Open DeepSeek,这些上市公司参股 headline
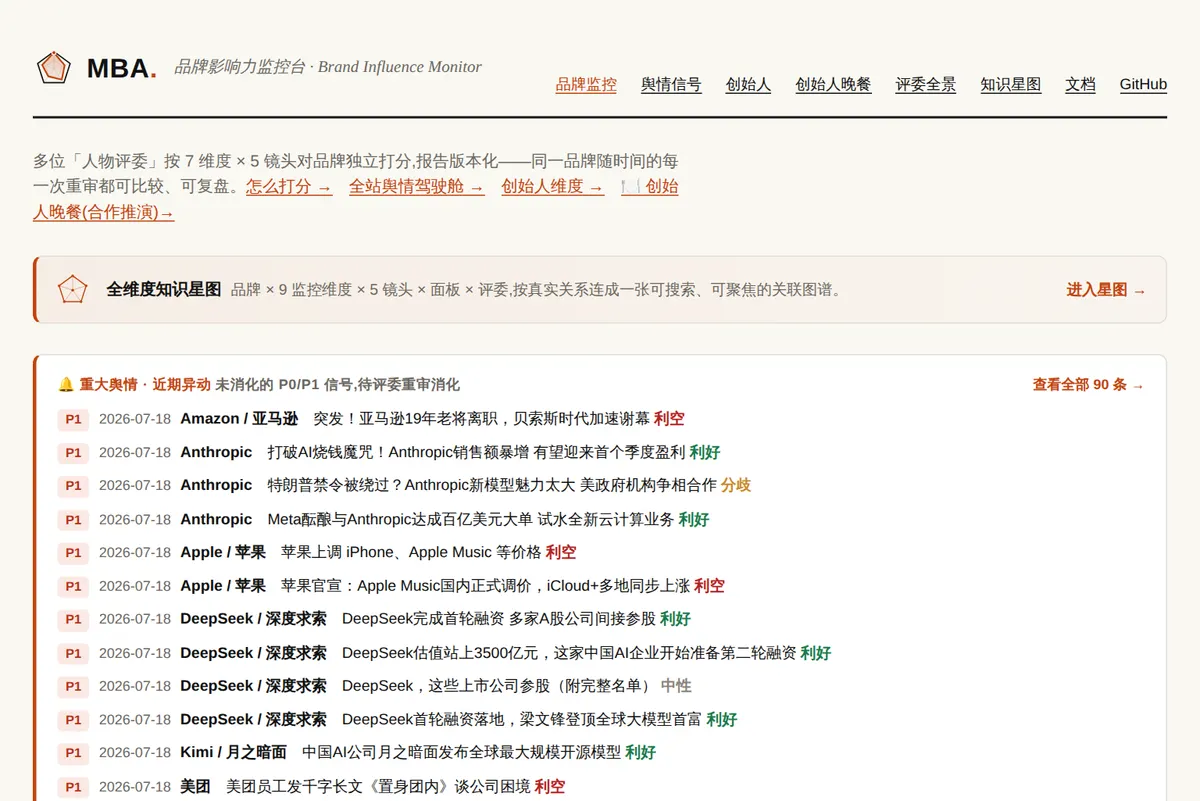The image size is (1200, 801). [x=499, y=686]
